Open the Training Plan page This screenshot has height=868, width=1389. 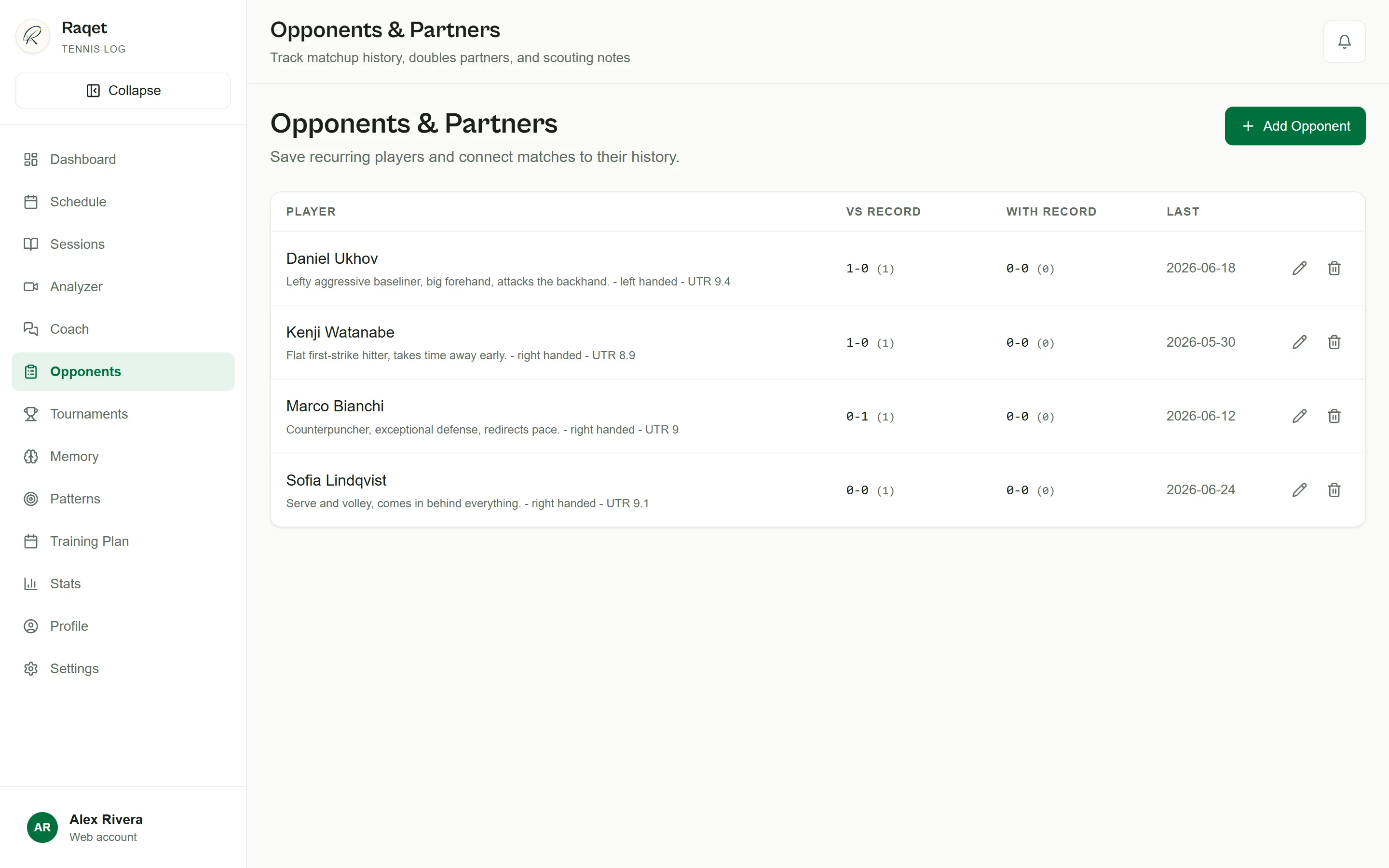(x=123, y=542)
